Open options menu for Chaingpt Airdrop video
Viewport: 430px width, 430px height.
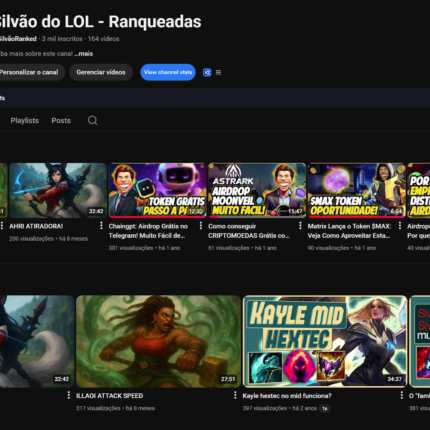tap(201, 226)
